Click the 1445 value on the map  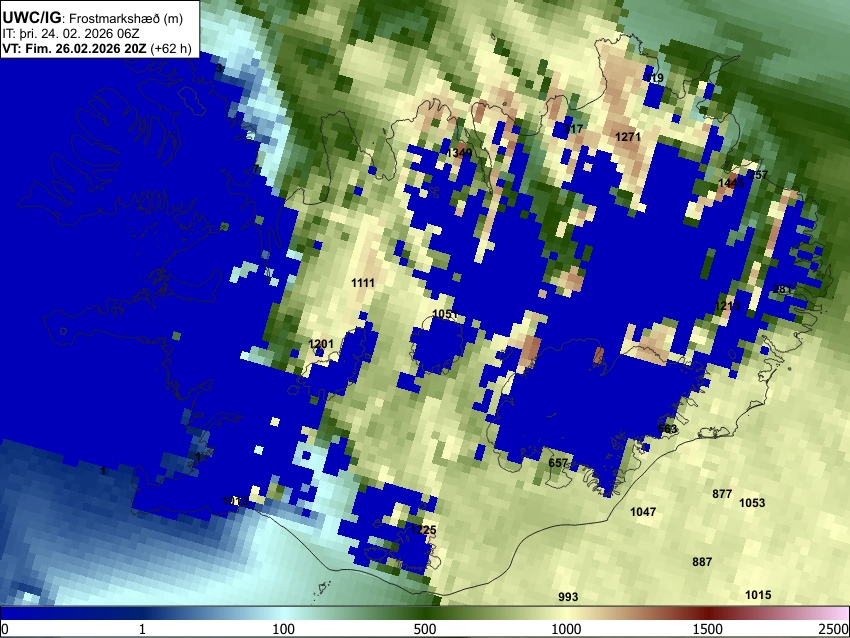click(x=731, y=183)
